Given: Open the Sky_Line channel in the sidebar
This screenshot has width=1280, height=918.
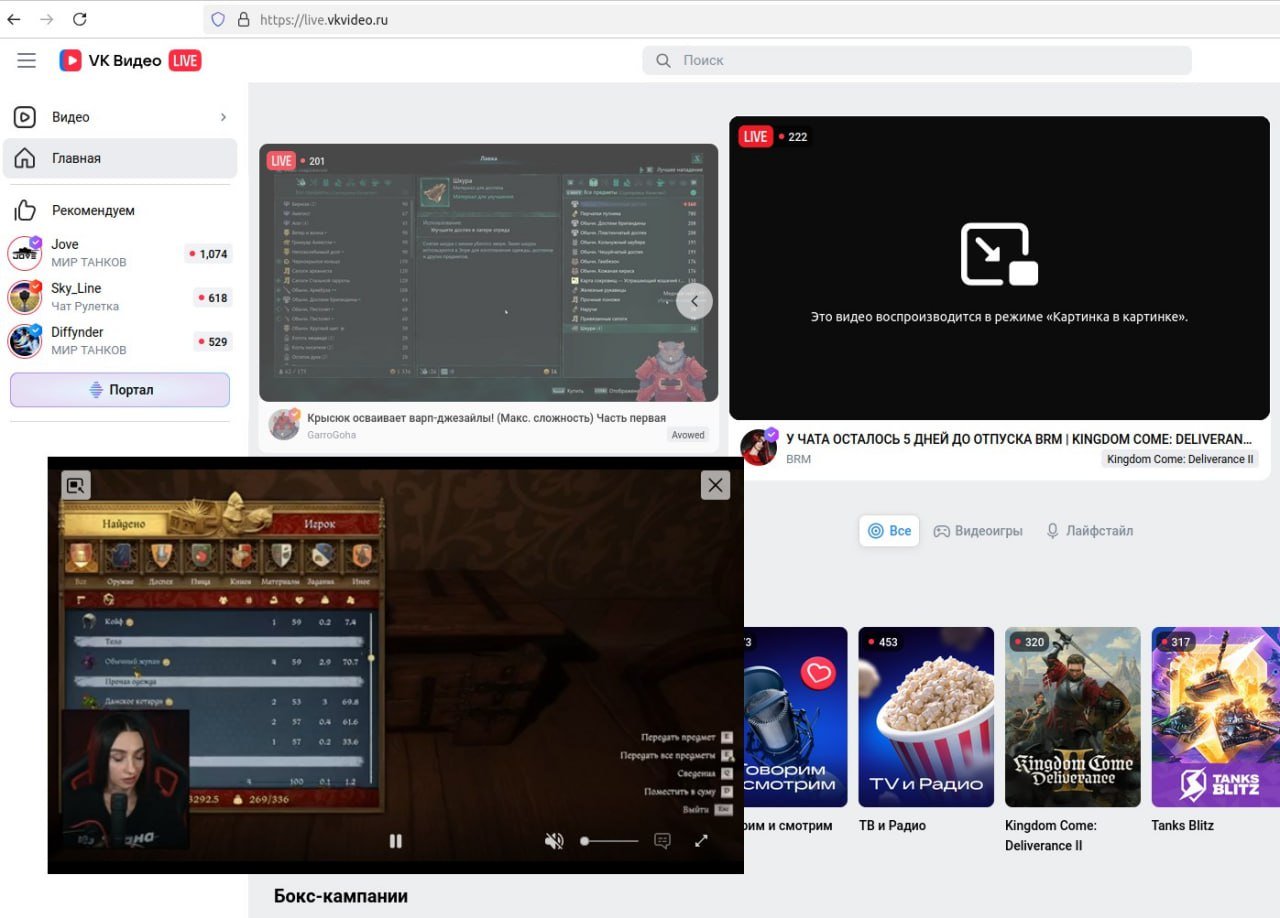Looking at the screenshot, I should click(120, 297).
